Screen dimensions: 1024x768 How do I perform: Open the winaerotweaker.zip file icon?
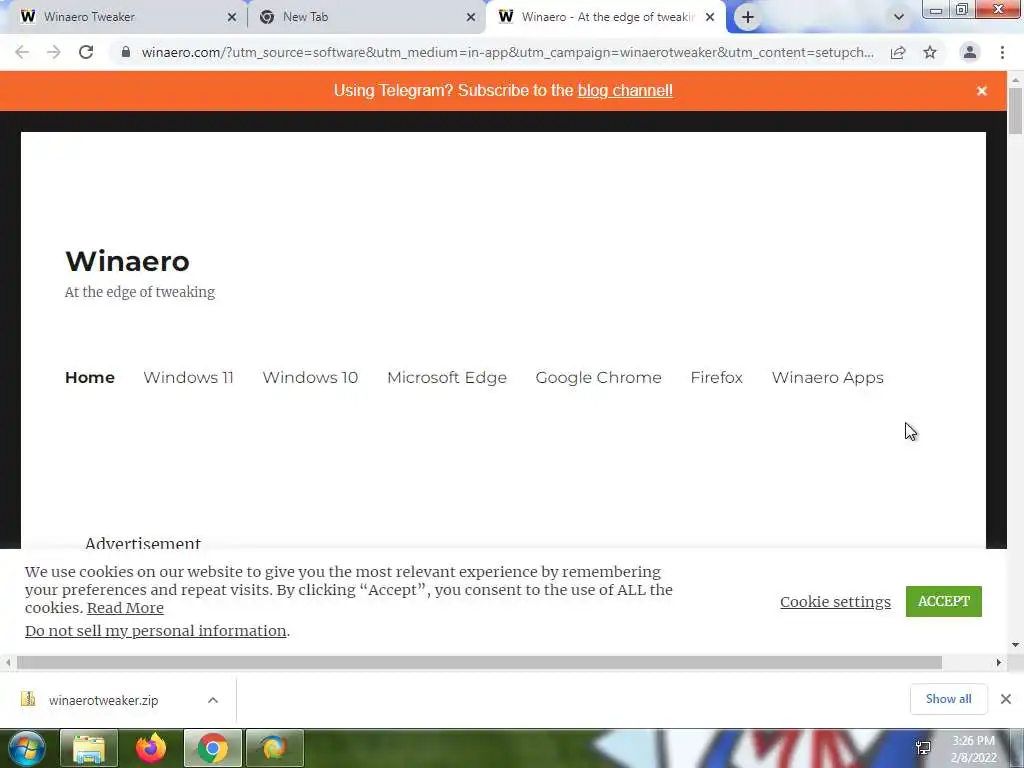[x=28, y=699]
